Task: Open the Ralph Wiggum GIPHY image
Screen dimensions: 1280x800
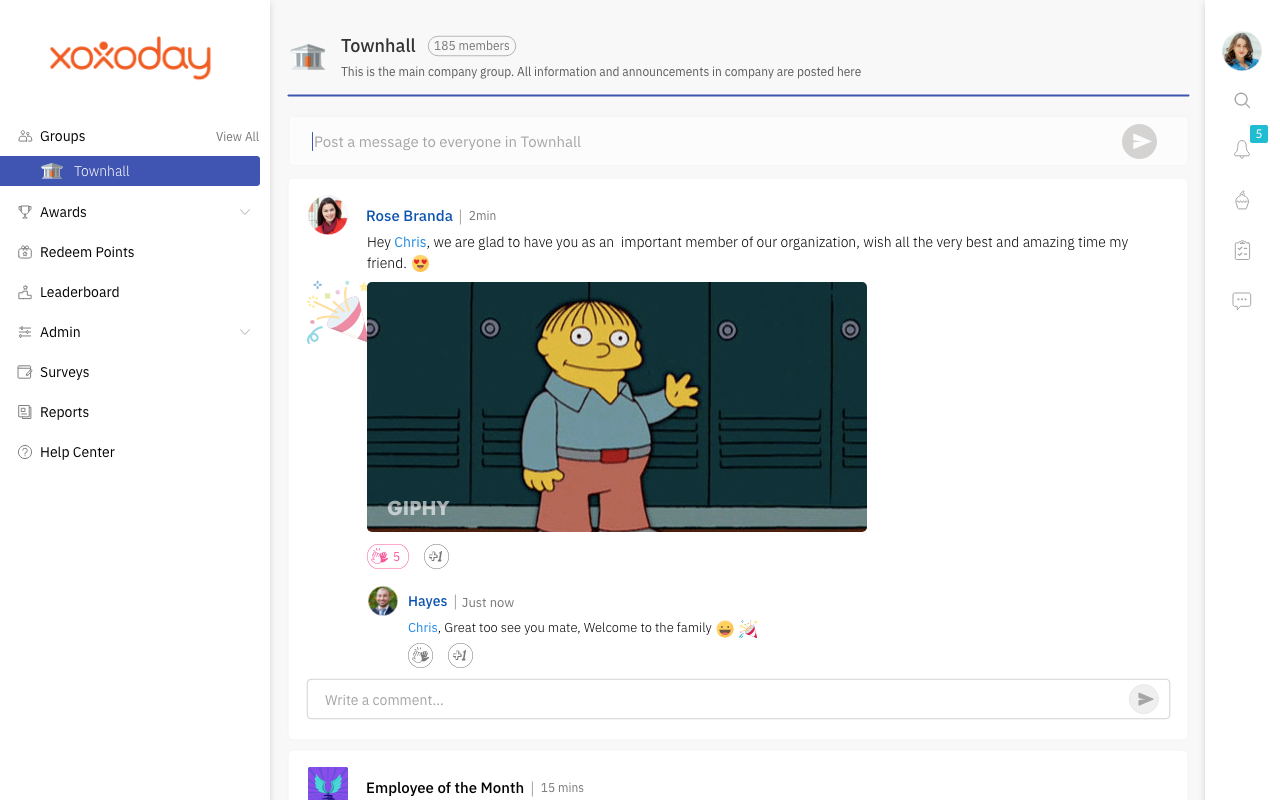Action: [x=617, y=407]
